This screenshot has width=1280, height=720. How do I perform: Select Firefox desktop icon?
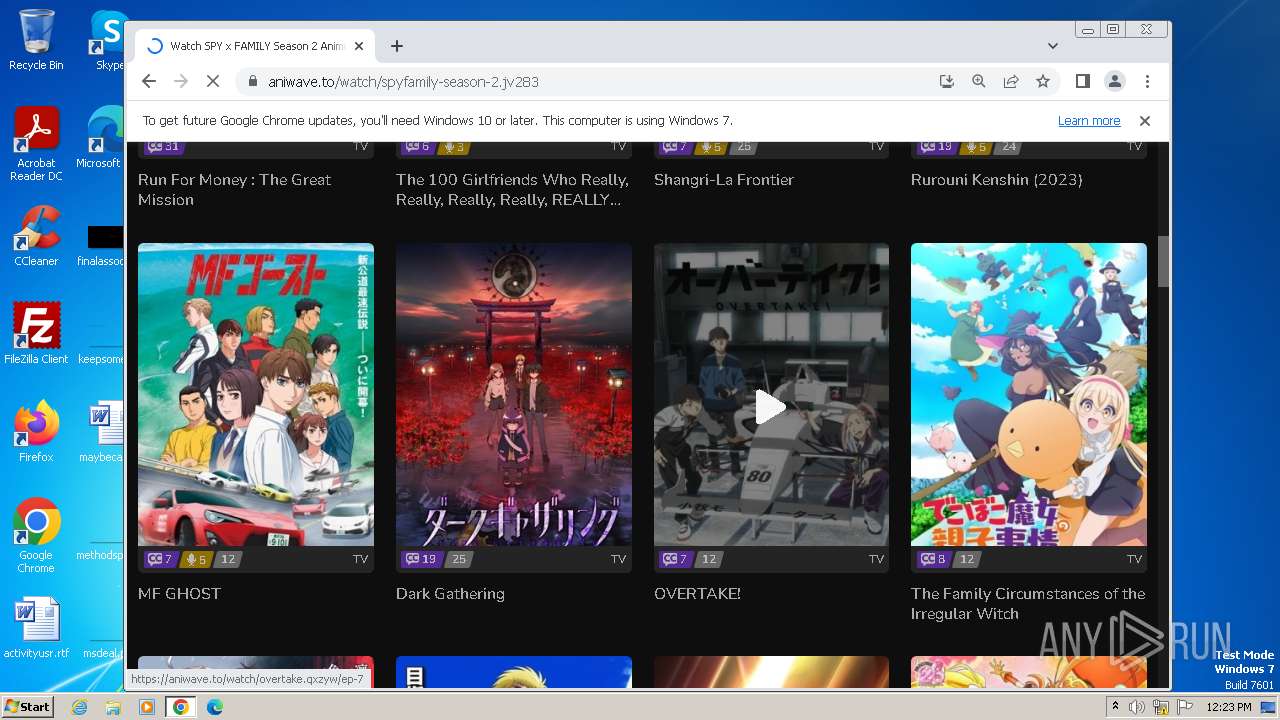36,432
